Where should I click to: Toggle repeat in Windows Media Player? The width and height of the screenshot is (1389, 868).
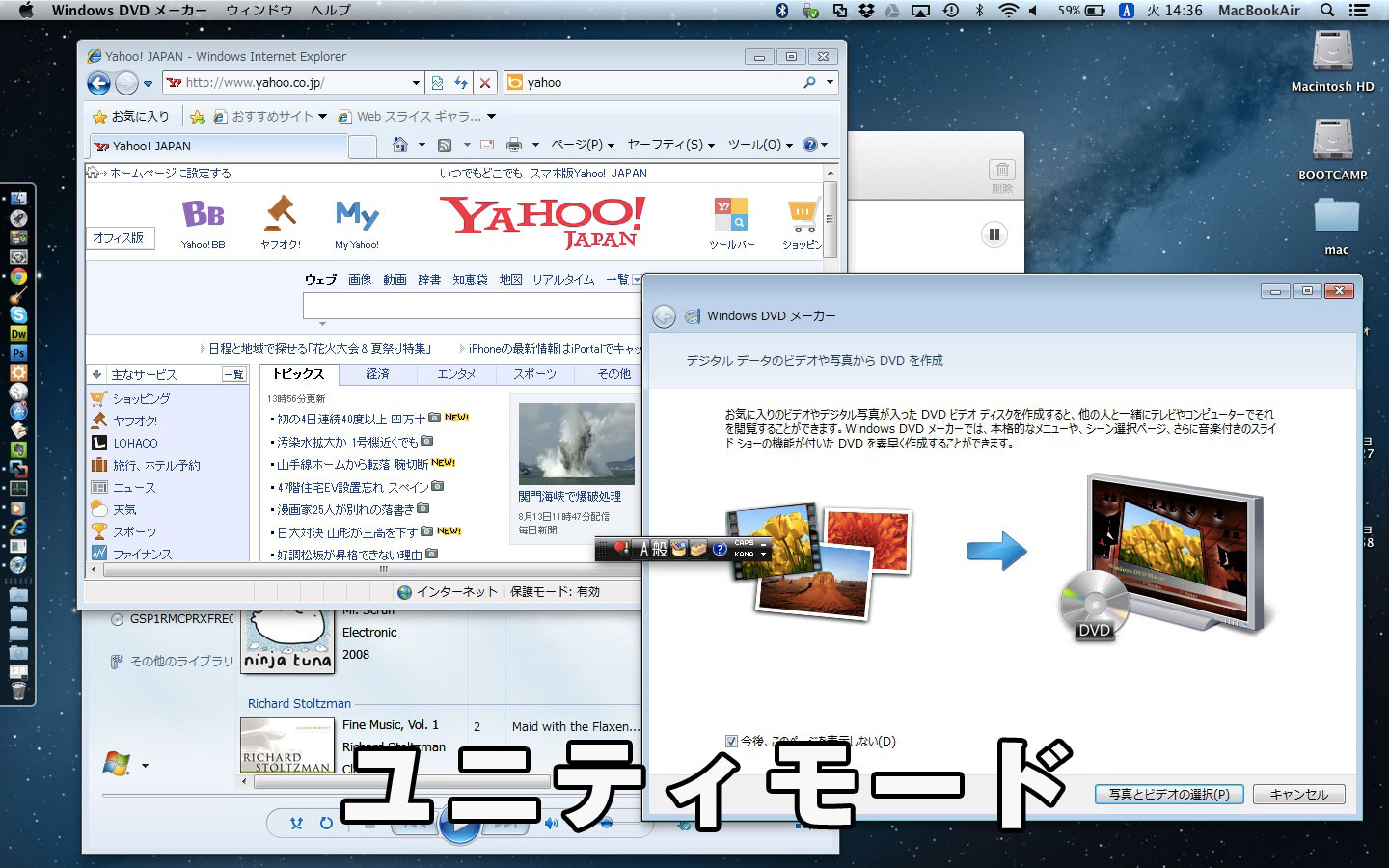326,824
